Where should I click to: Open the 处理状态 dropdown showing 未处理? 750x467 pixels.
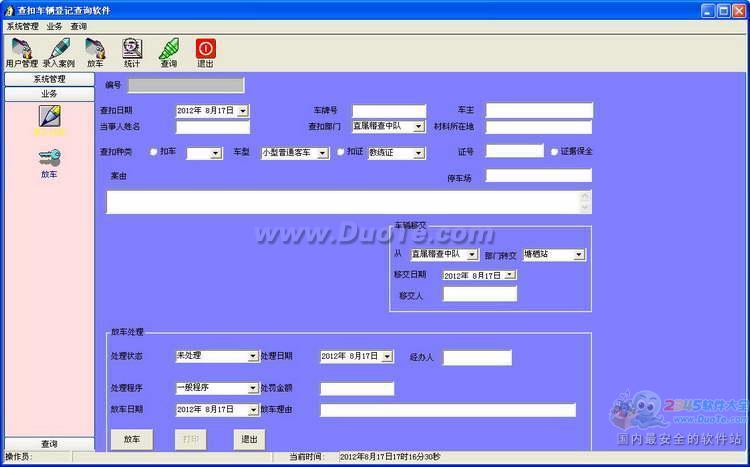click(x=253, y=356)
